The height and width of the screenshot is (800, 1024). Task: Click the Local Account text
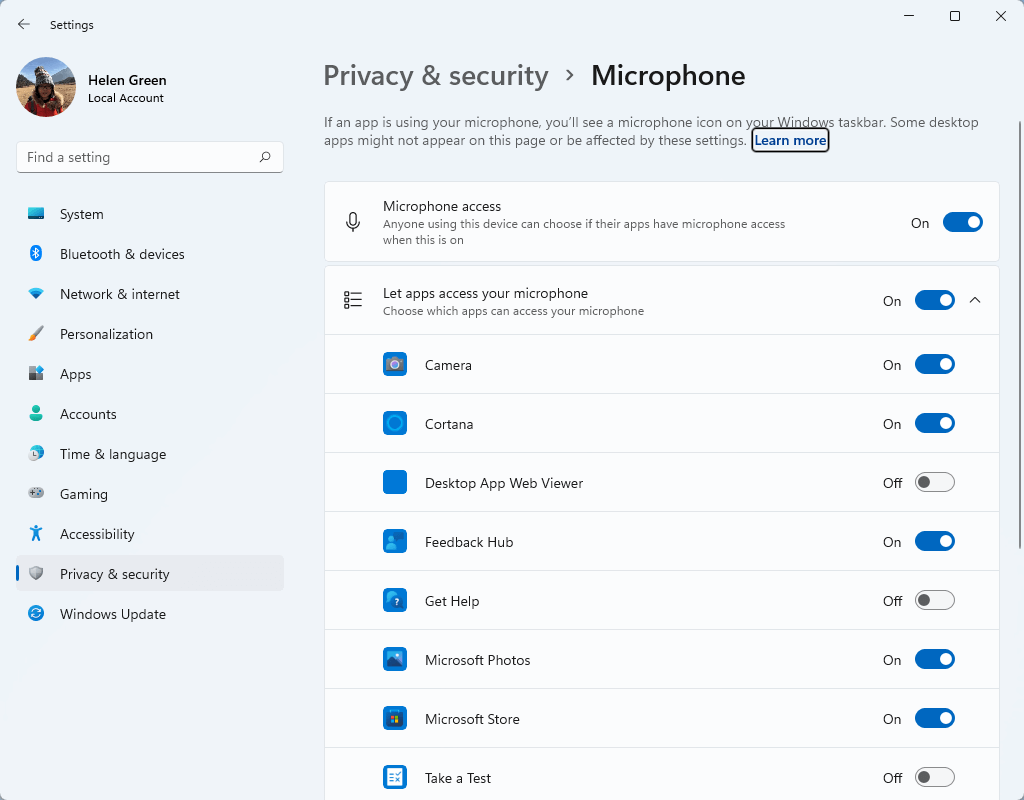point(125,98)
